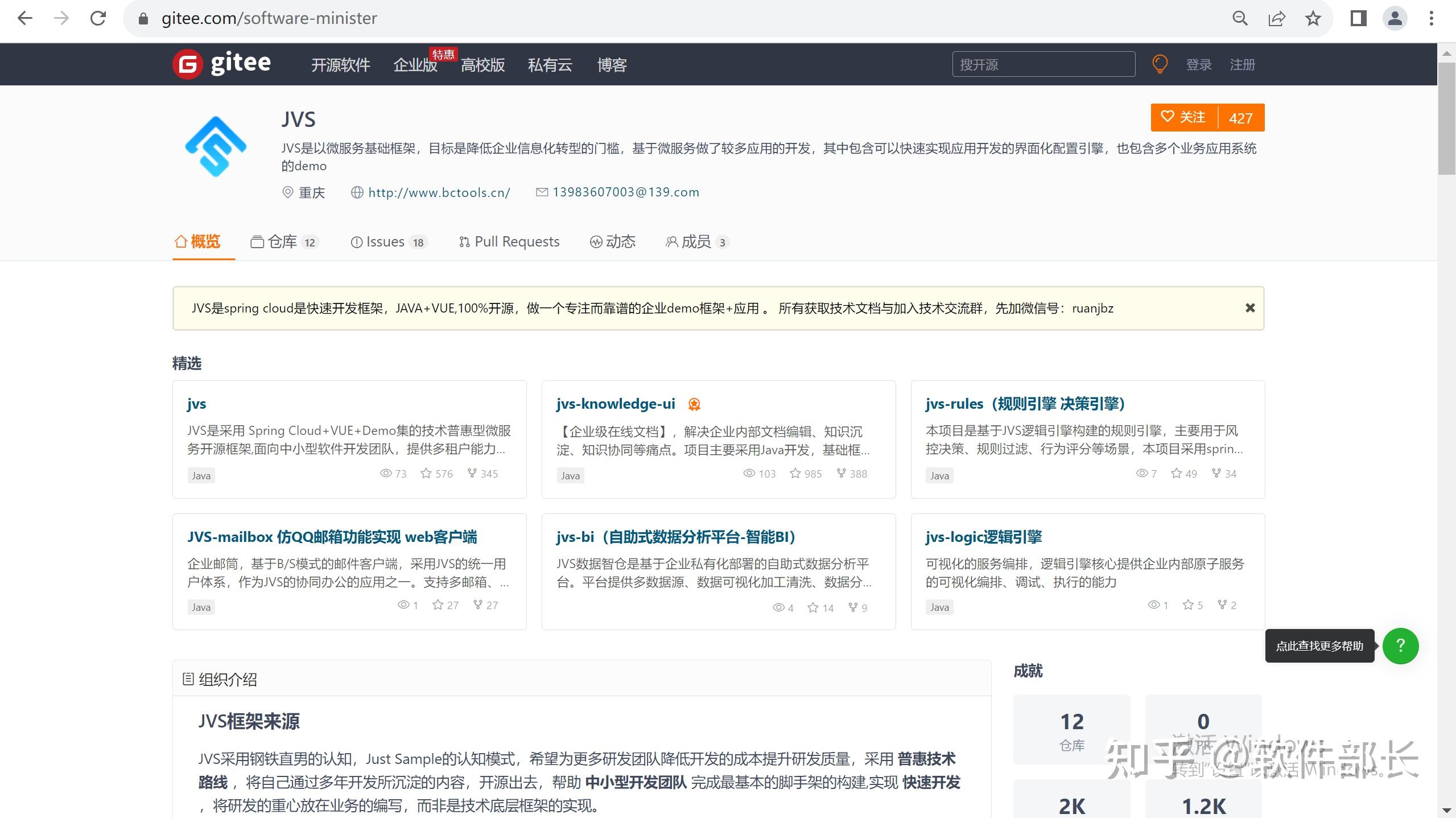Click the fork count 345 on jvs card
1456x818 pixels.
pos(482,474)
